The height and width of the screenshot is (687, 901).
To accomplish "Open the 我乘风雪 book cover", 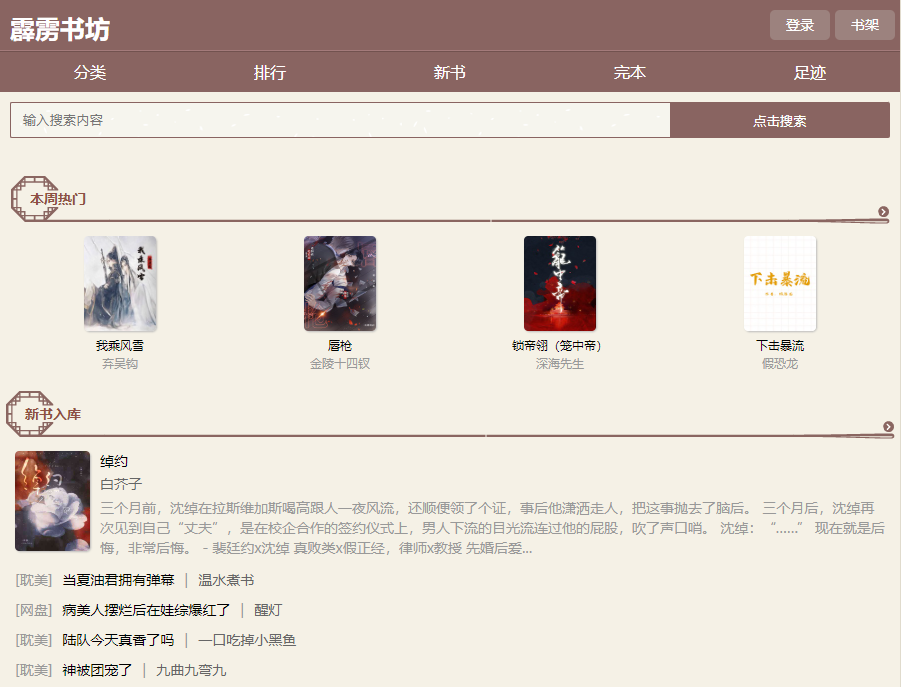I will pos(120,283).
